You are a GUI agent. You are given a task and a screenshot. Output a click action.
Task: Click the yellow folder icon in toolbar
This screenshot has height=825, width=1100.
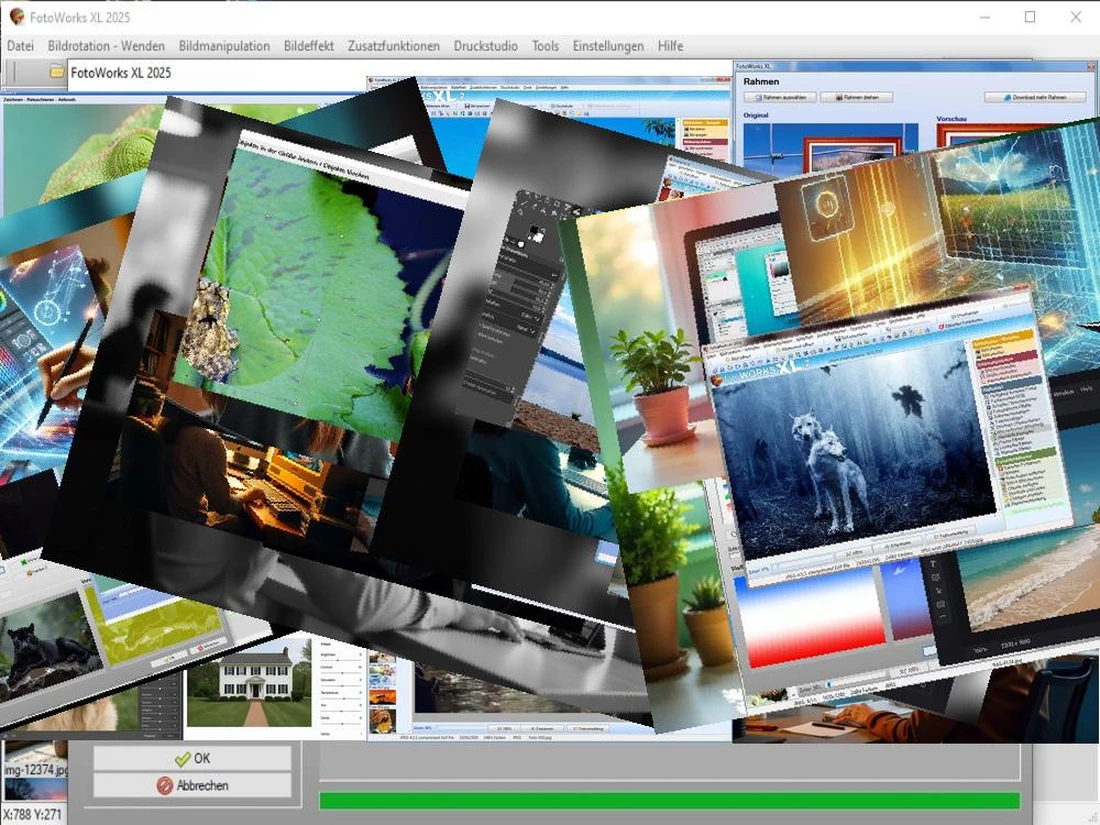[56, 72]
